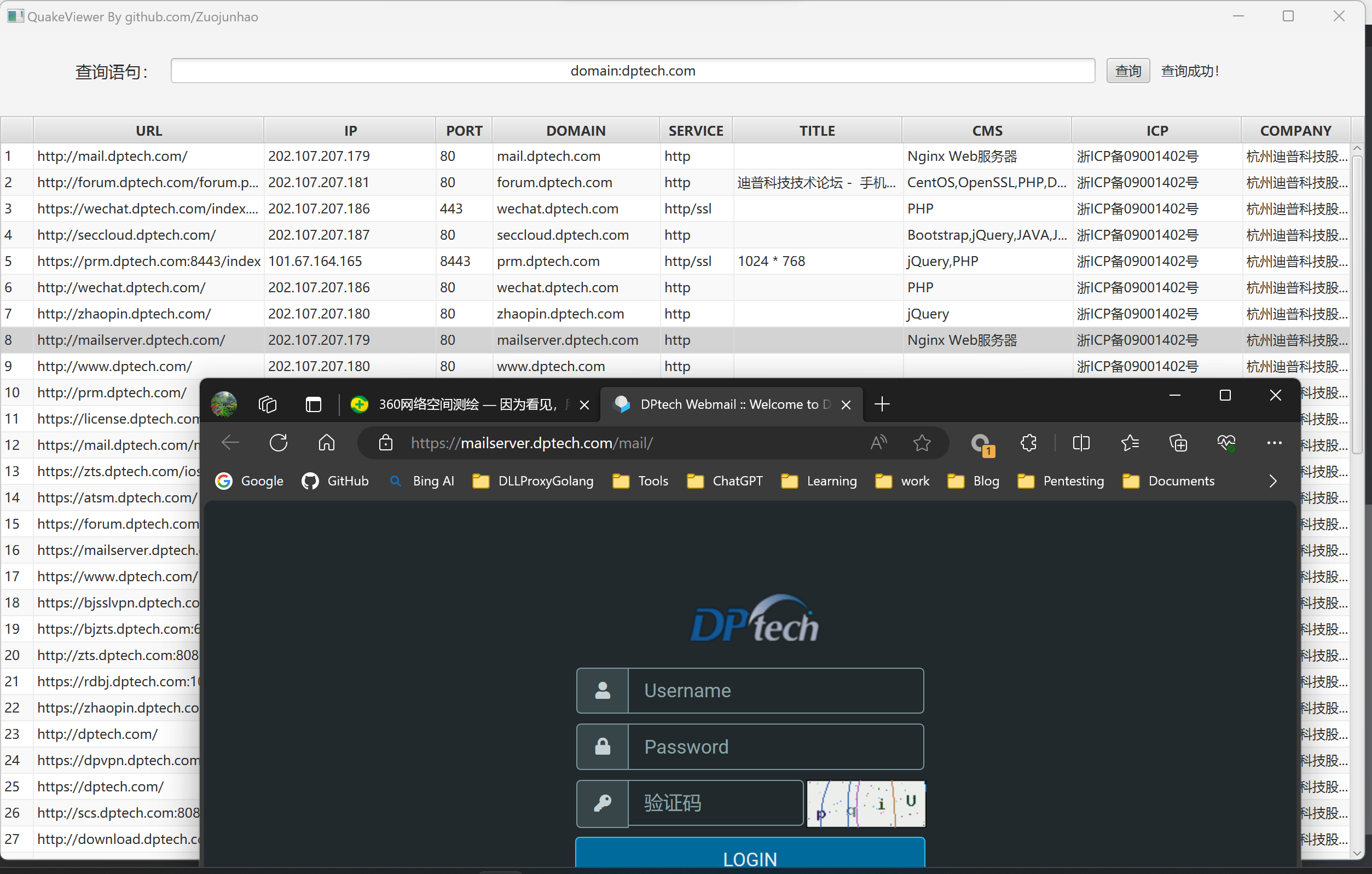
Task: Open the tab actions vertical tabs icon
Action: (x=314, y=404)
